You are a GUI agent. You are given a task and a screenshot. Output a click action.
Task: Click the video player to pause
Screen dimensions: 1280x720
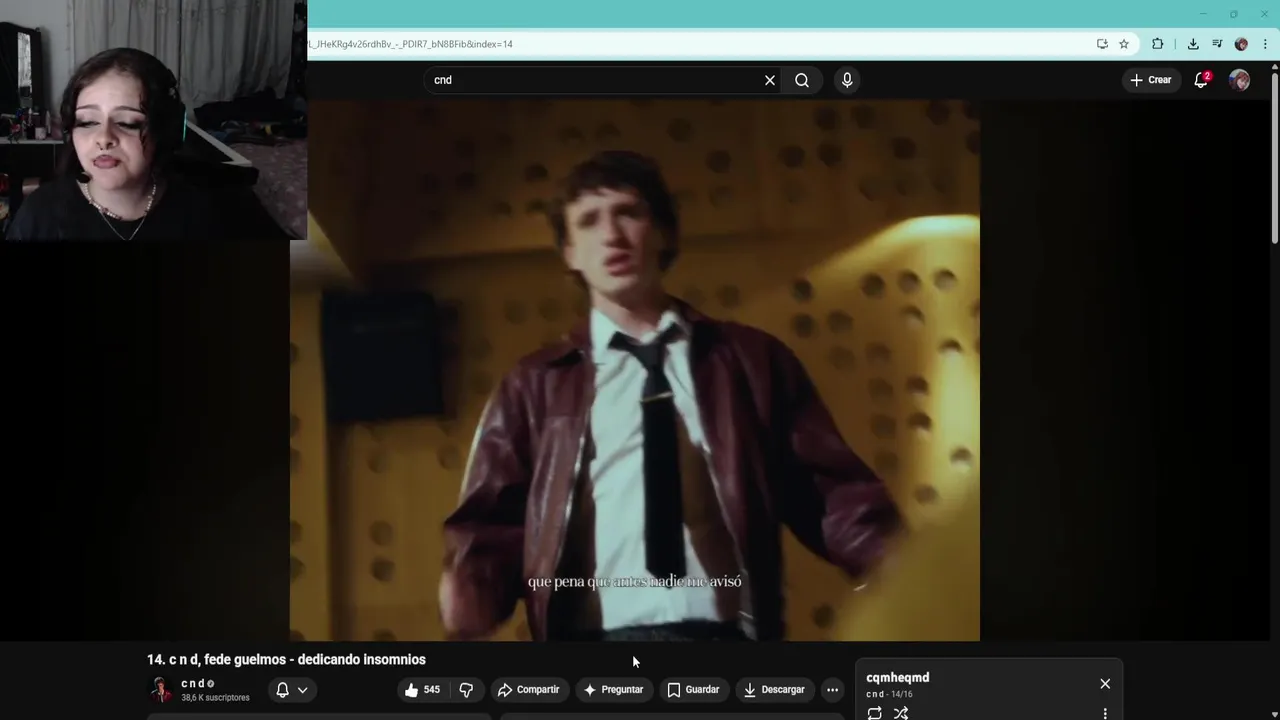(635, 370)
